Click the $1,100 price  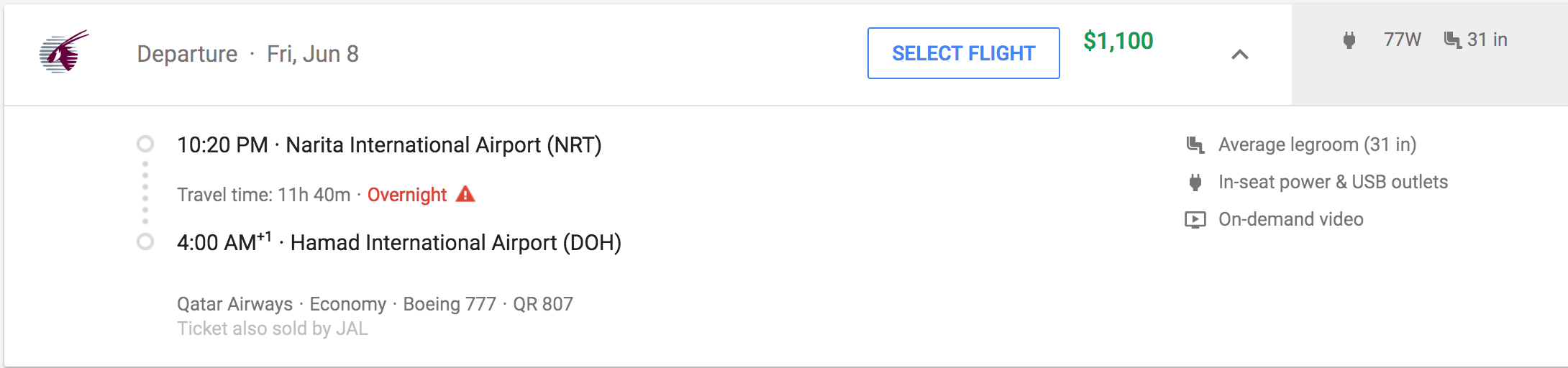pyautogui.click(x=1118, y=41)
